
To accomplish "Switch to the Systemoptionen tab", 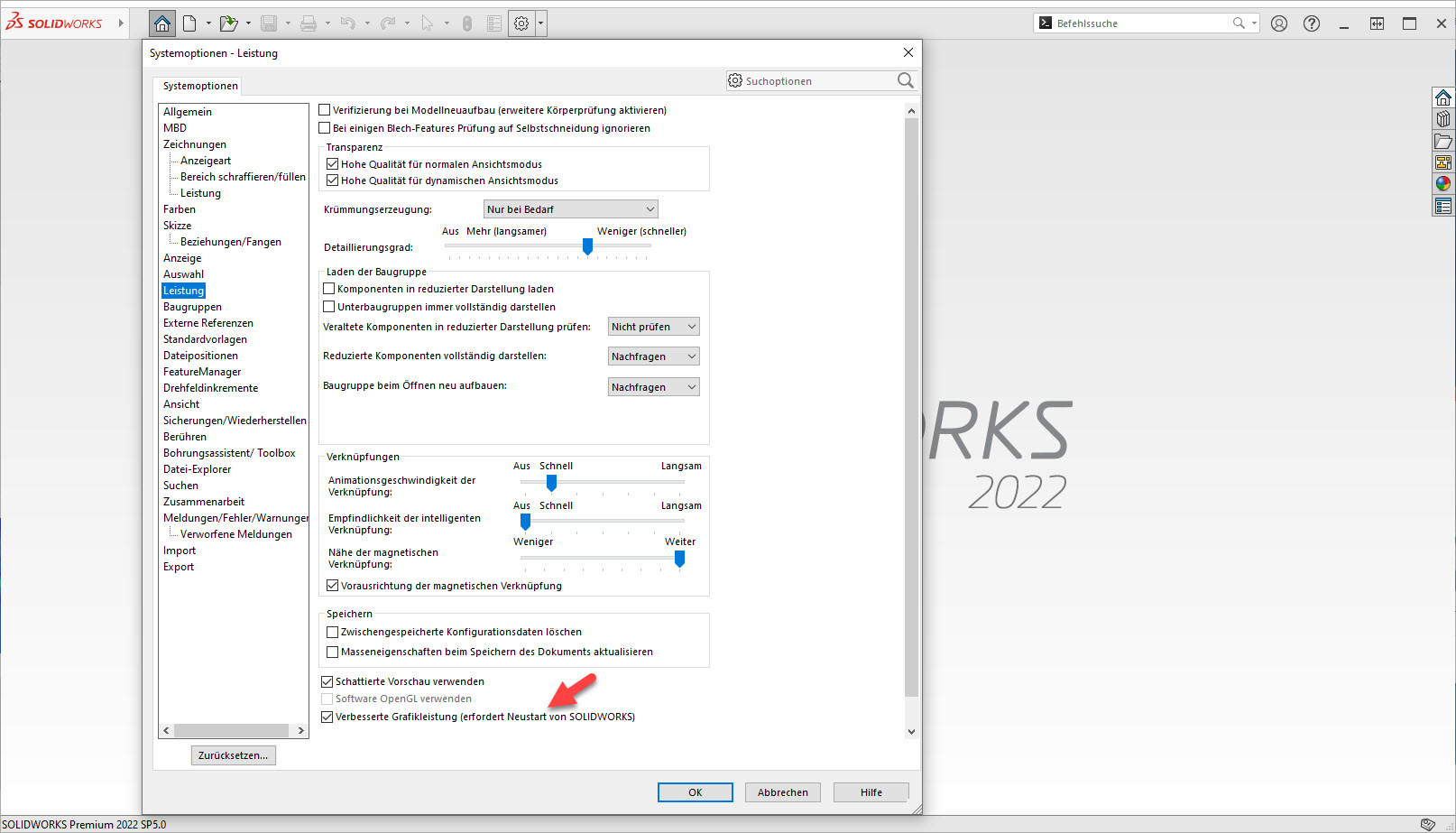I will click(200, 86).
